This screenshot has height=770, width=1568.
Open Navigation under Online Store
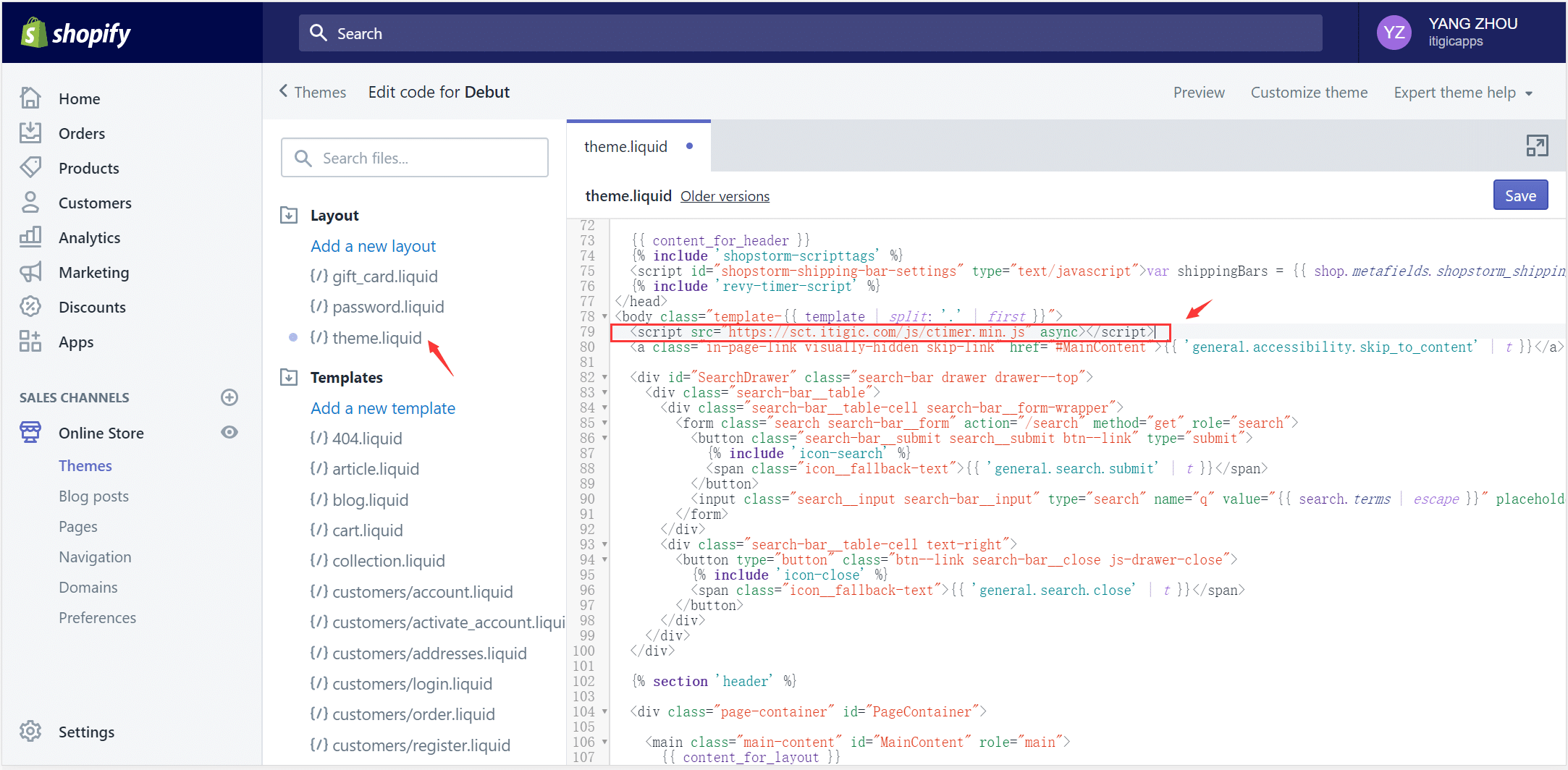(x=95, y=557)
